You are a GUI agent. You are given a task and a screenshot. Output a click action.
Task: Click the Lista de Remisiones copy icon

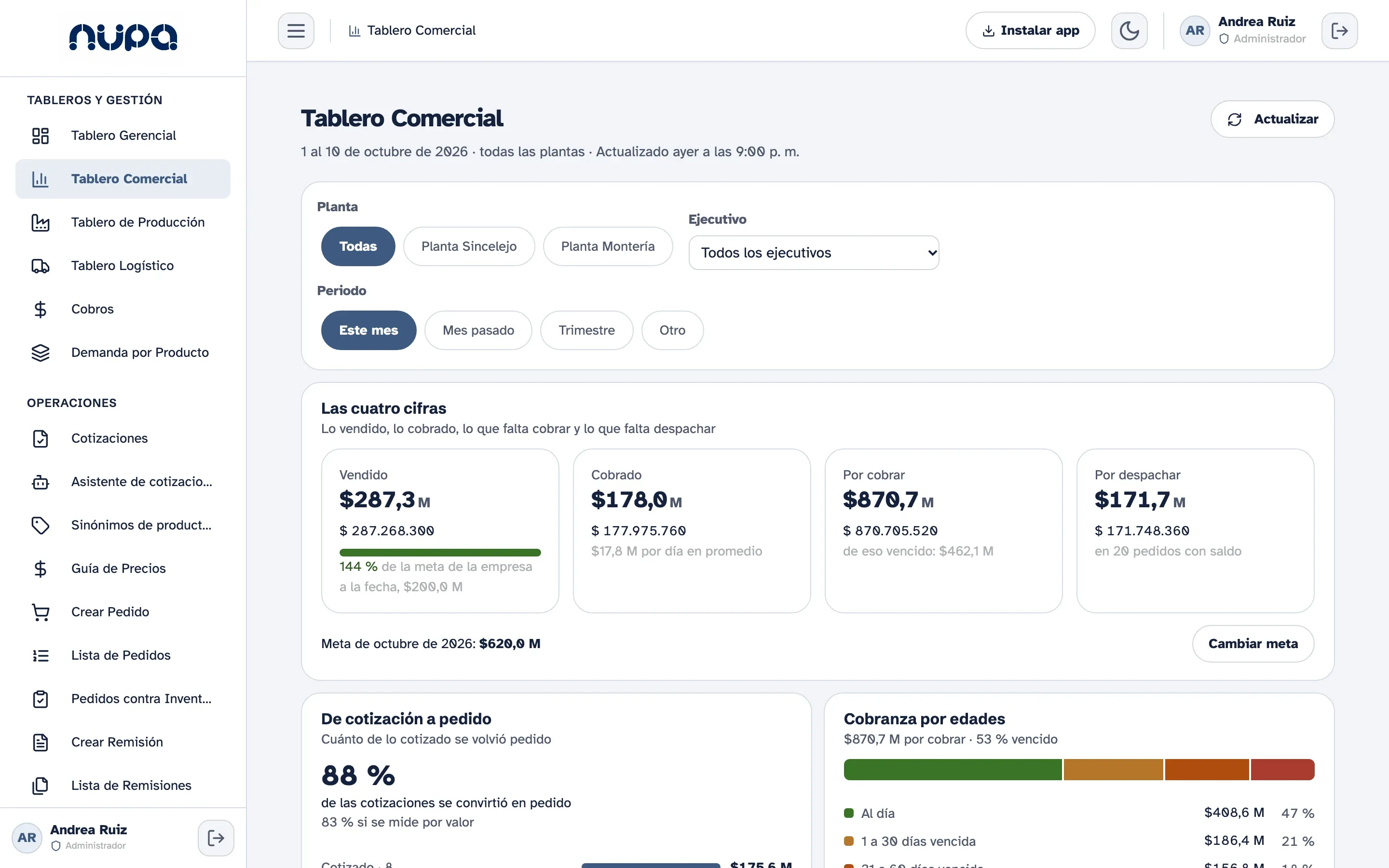40,786
